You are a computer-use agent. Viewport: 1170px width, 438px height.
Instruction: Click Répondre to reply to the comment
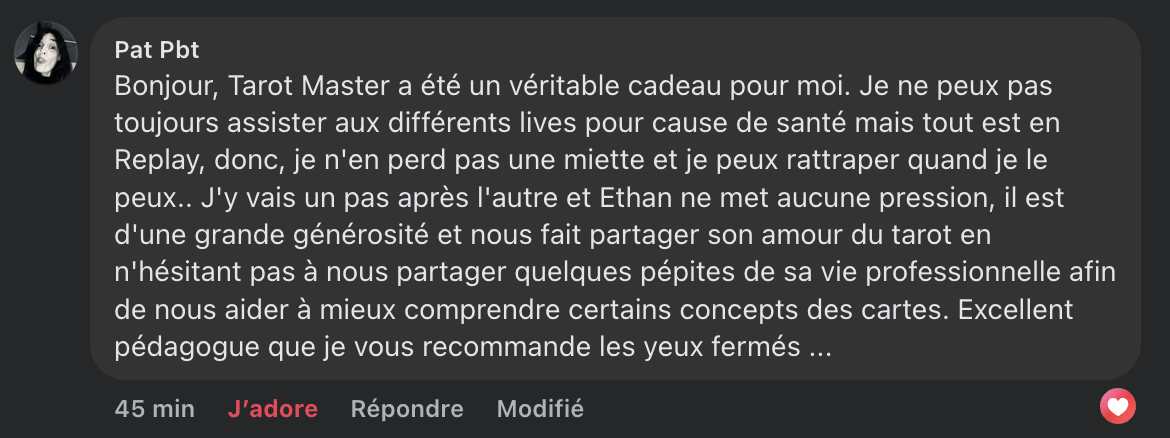(x=407, y=408)
